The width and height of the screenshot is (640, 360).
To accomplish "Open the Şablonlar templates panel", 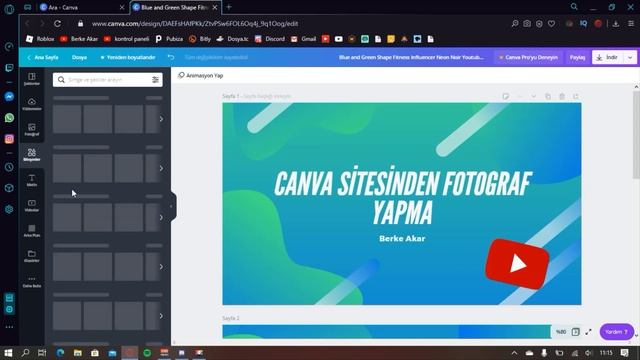I will click(31, 79).
